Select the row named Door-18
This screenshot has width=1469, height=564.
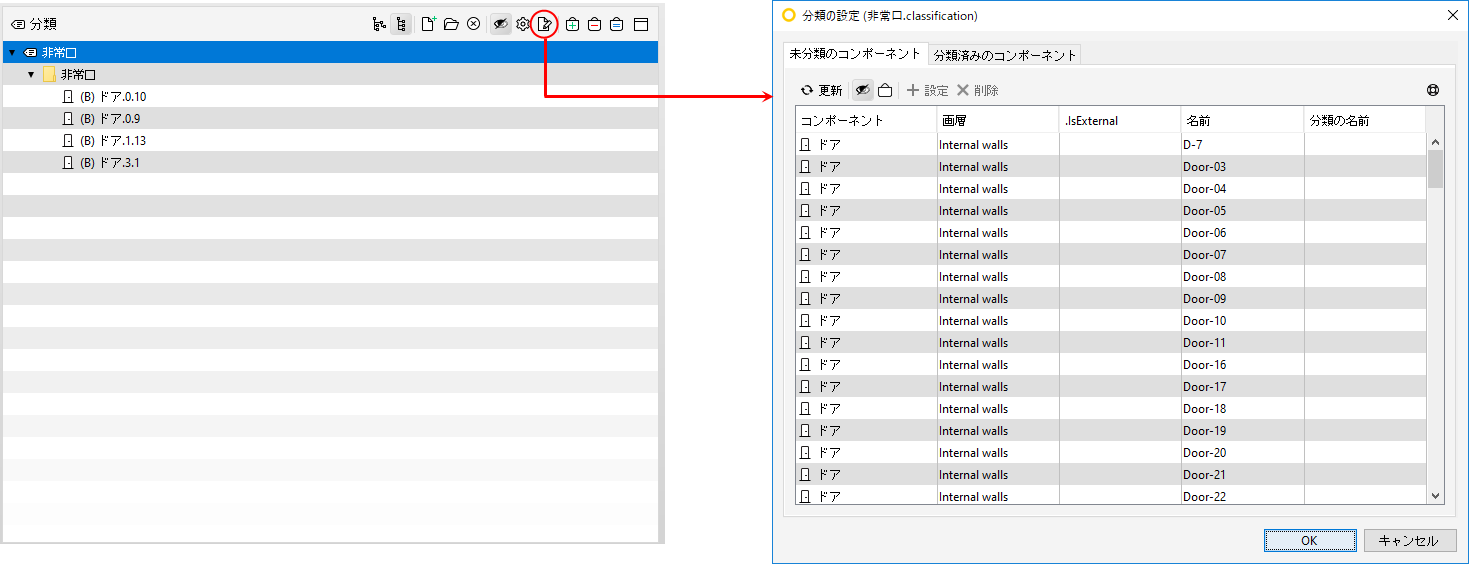click(x=1111, y=409)
